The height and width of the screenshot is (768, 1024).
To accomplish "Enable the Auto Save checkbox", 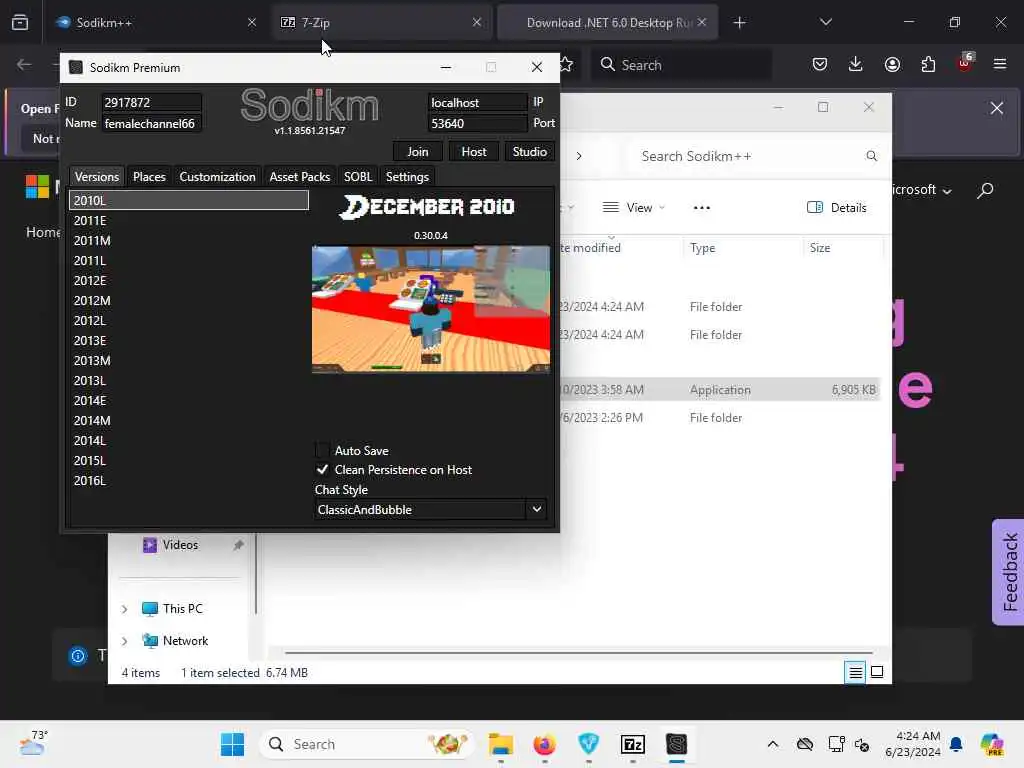I will tap(322, 450).
